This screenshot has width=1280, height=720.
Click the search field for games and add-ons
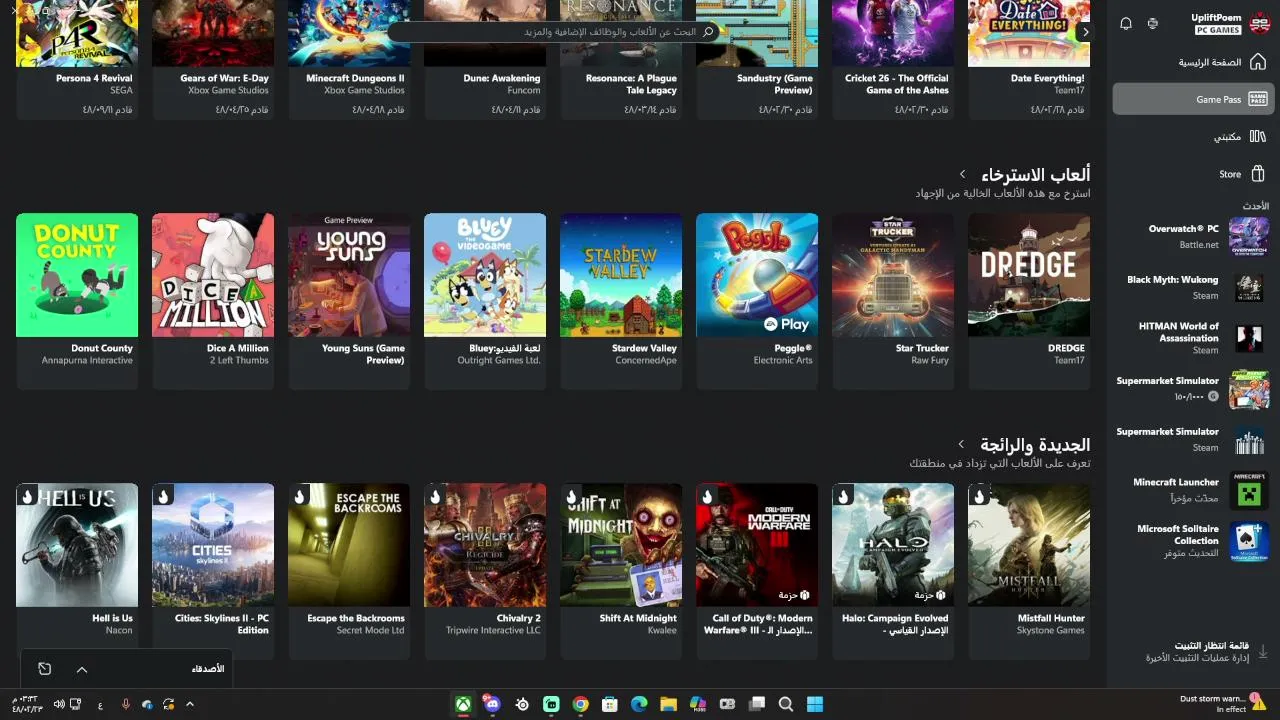(555, 32)
